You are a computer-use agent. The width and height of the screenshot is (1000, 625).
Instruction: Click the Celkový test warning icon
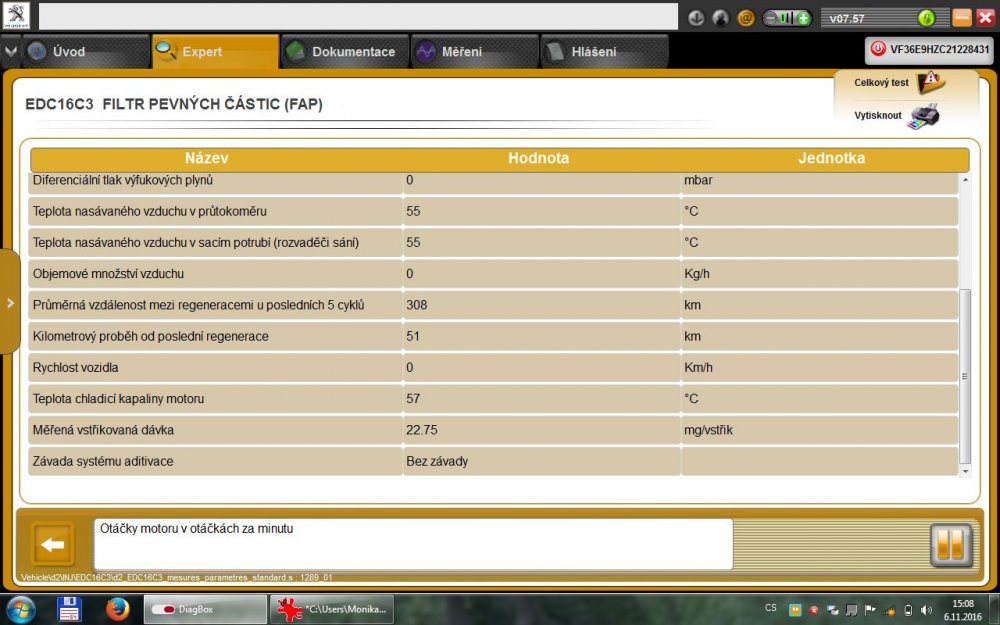[x=929, y=82]
